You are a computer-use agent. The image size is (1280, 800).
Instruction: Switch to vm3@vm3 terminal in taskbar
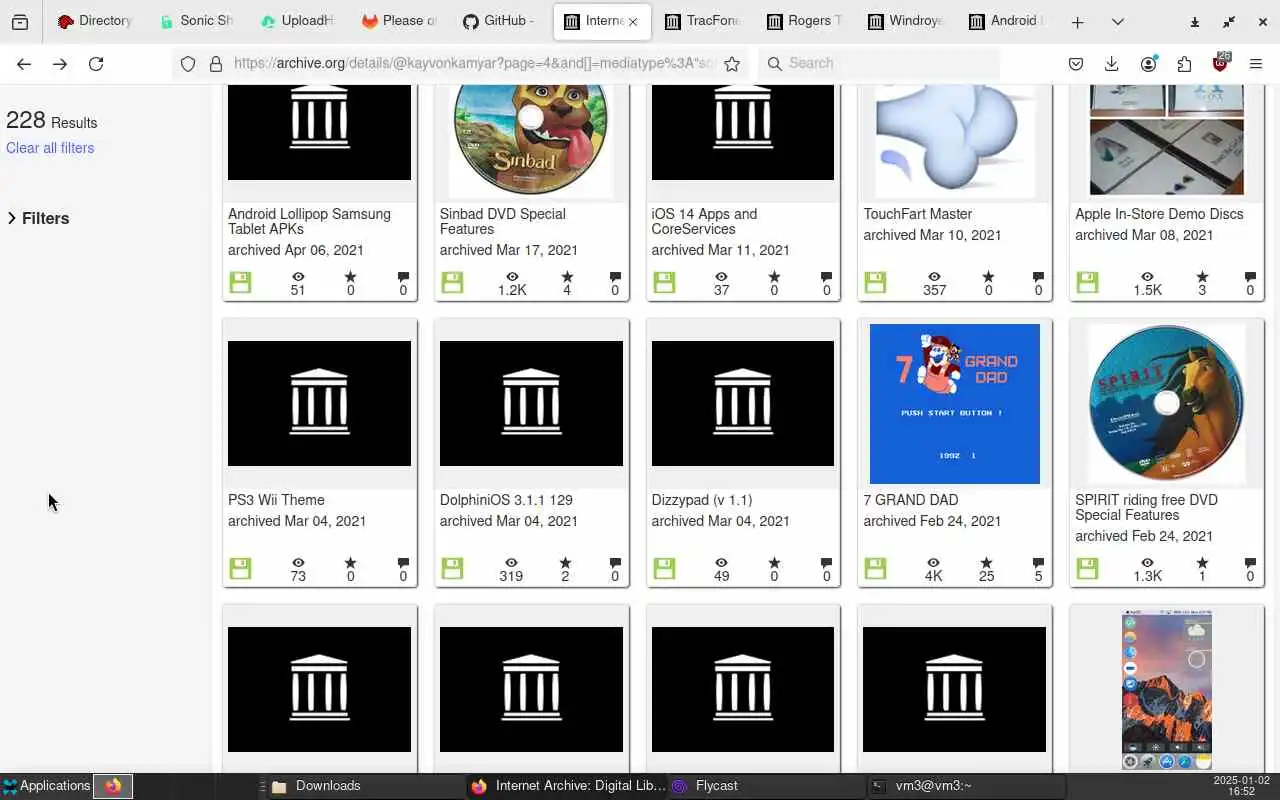[966, 786]
